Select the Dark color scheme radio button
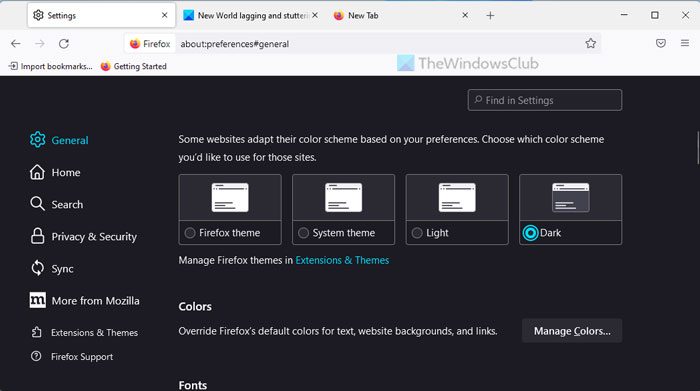The height and width of the screenshot is (391, 700). tap(530, 233)
